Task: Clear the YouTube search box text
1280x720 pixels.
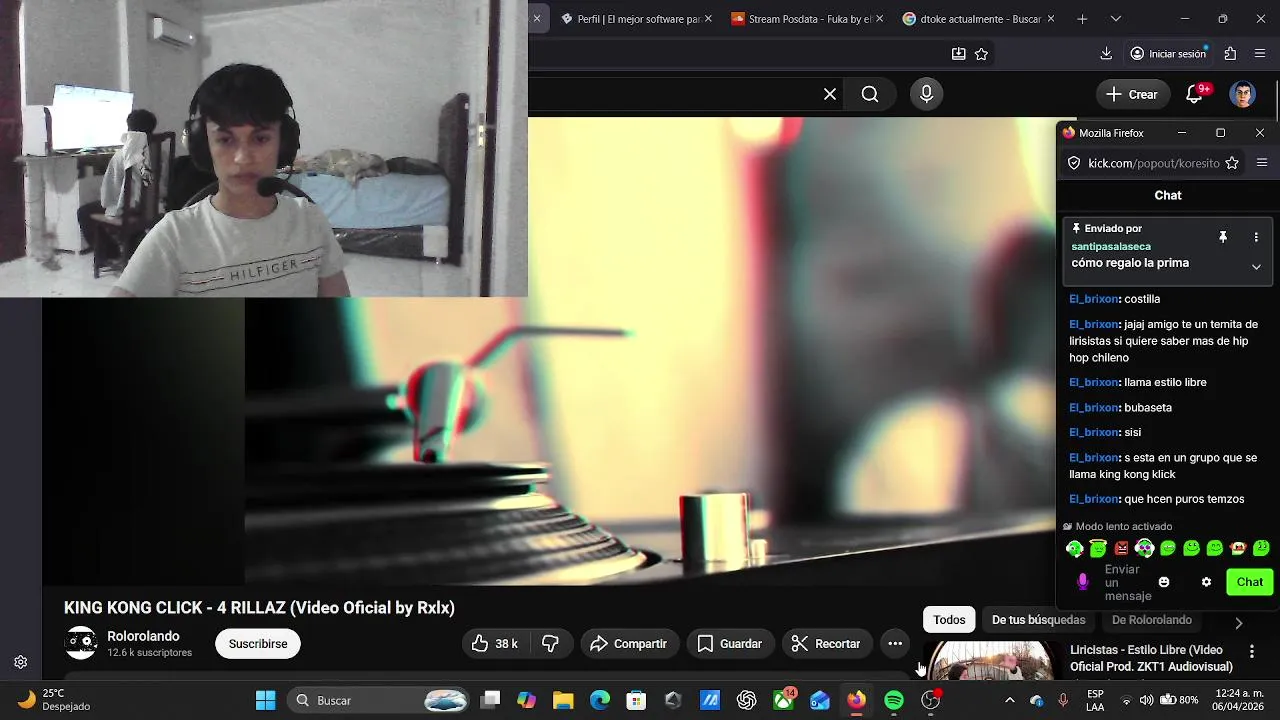Action: (830, 94)
